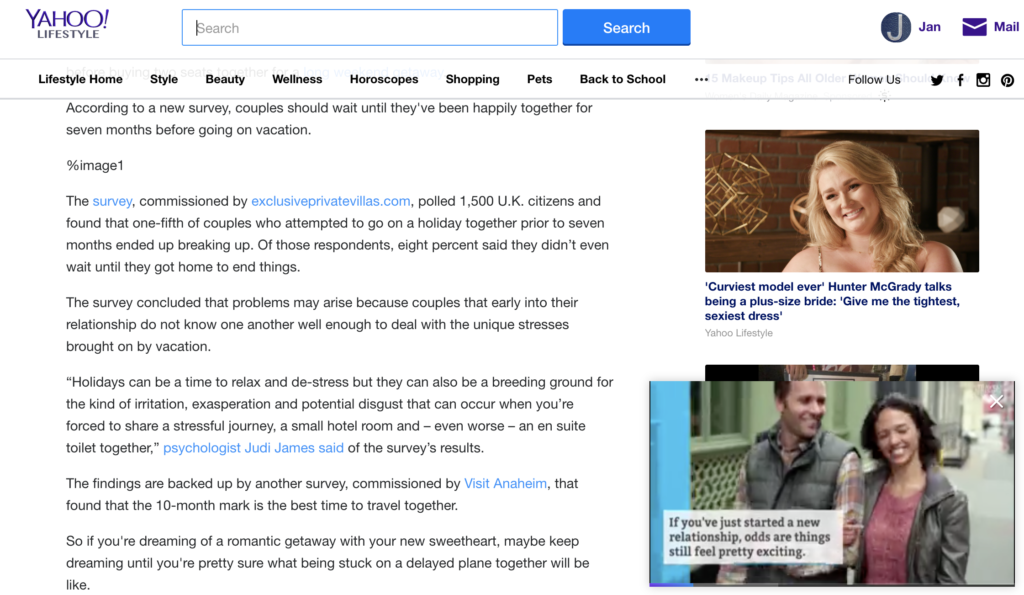Viewport: 1024px width, 595px height.
Task: Click the blue Search button
Action: click(626, 27)
